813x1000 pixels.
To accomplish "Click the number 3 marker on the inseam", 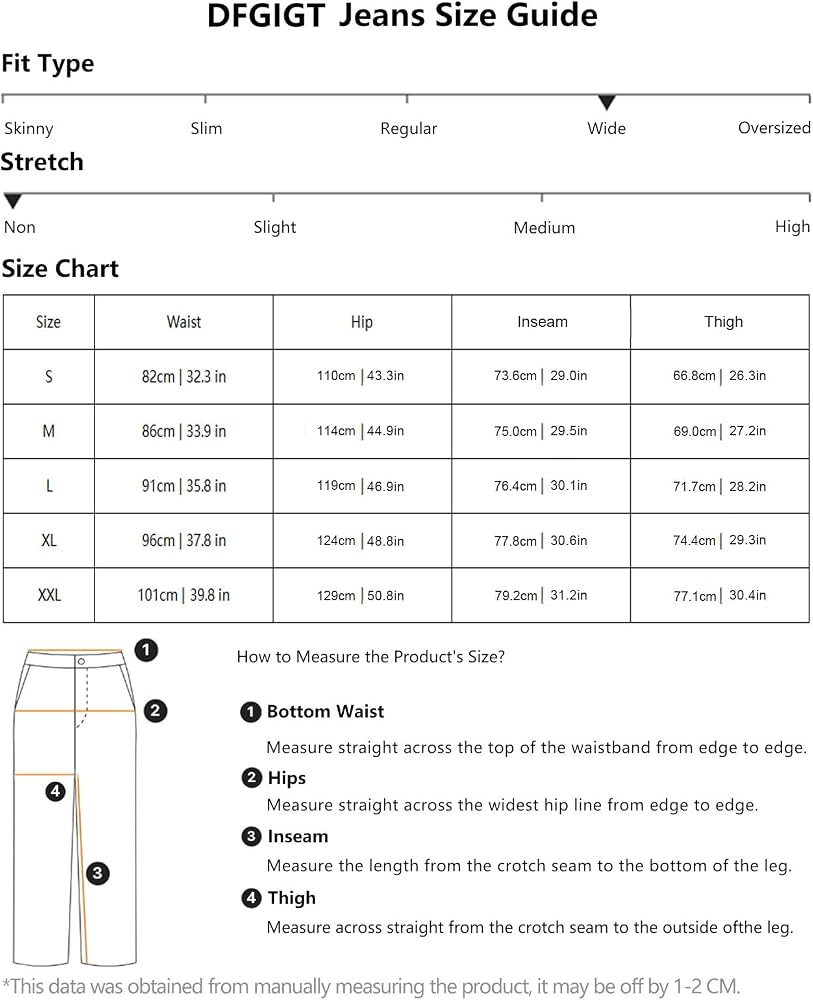I will [x=97, y=872].
